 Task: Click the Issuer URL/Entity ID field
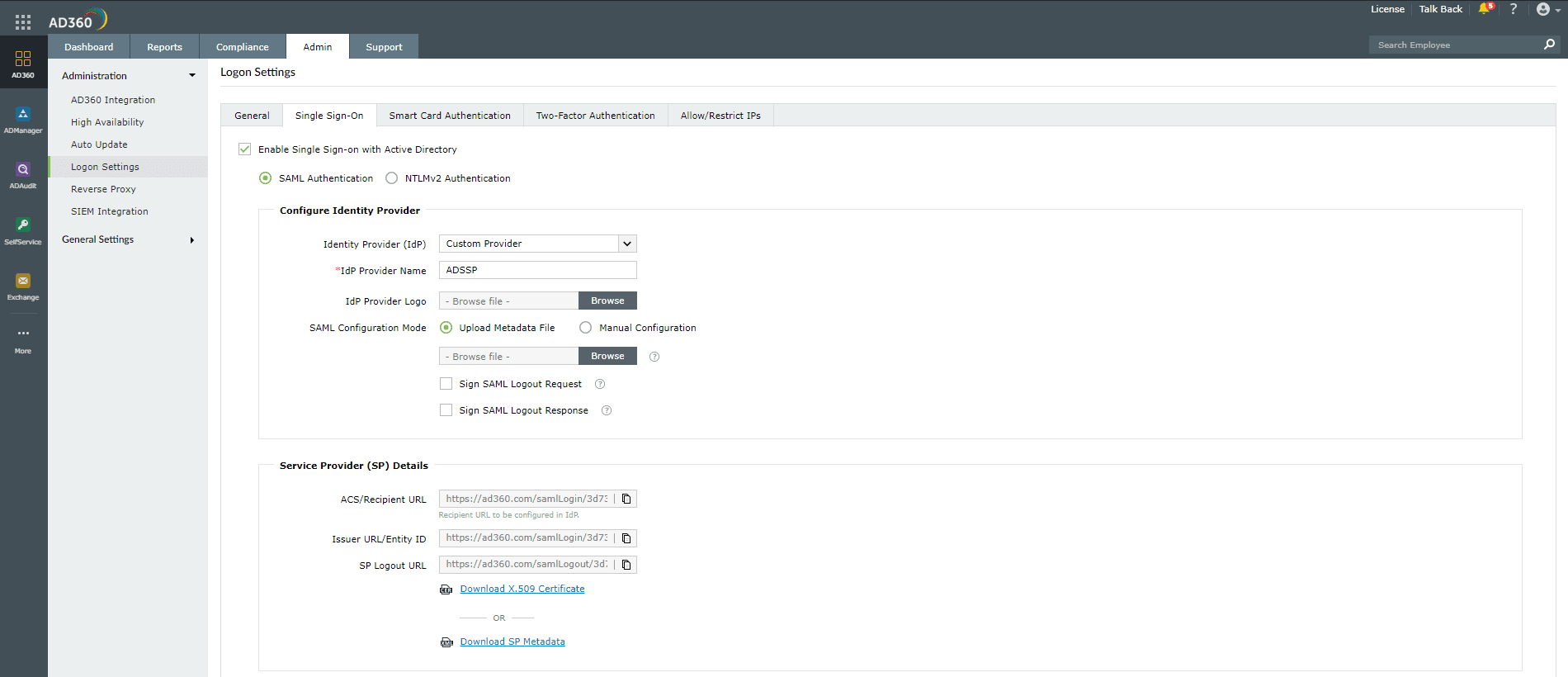527,538
